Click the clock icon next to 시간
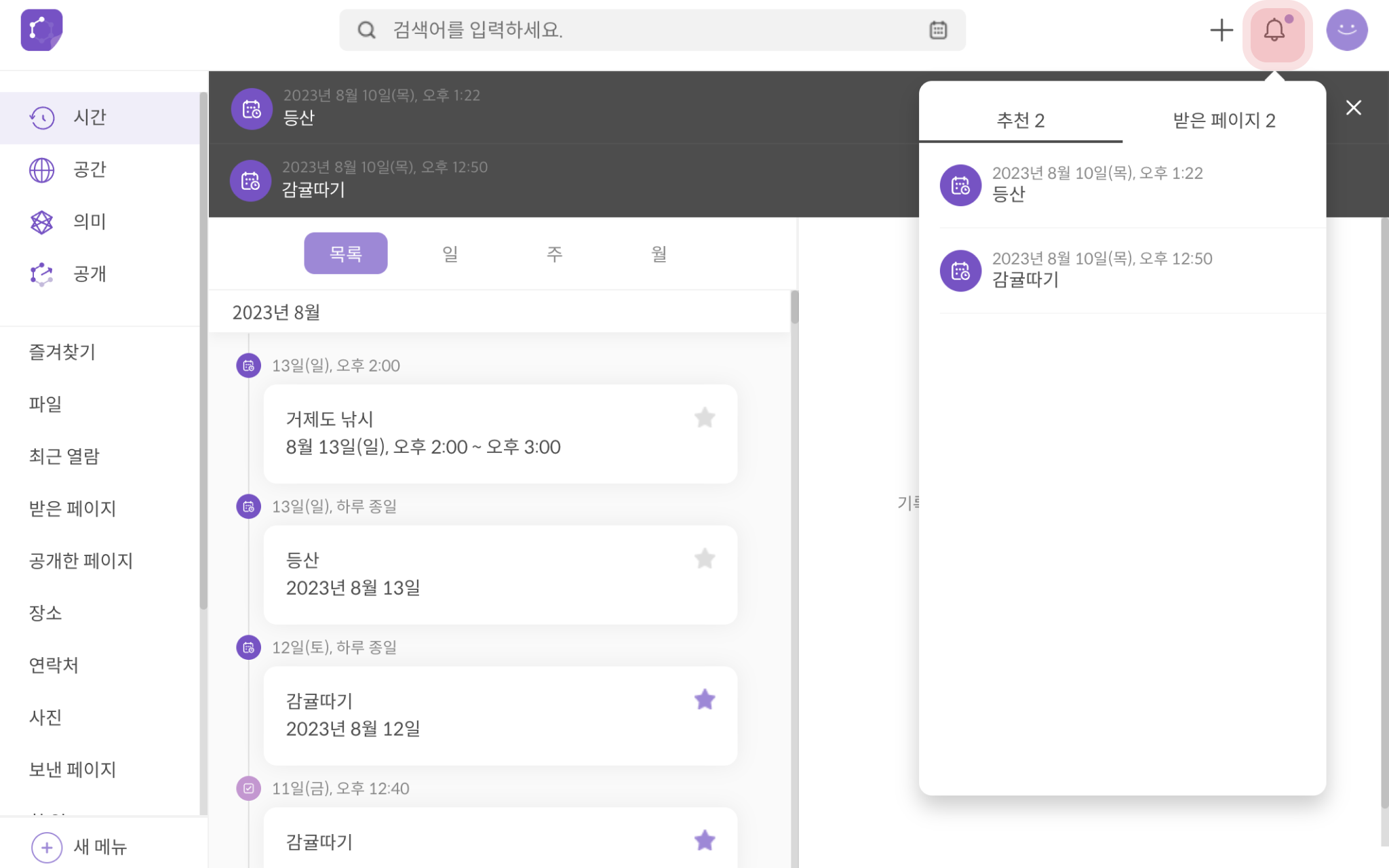The height and width of the screenshot is (868, 1389). (x=42, y=117)
